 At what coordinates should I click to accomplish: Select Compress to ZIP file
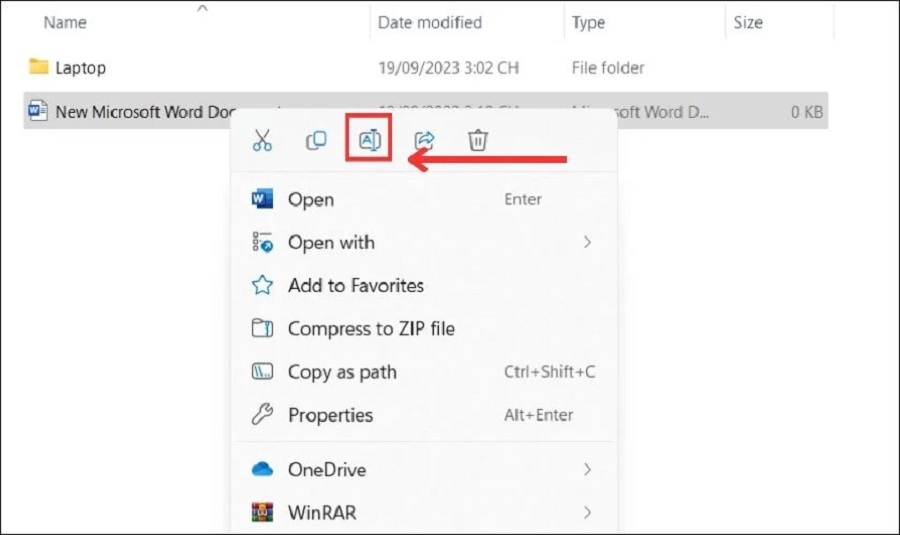[424, 328]
